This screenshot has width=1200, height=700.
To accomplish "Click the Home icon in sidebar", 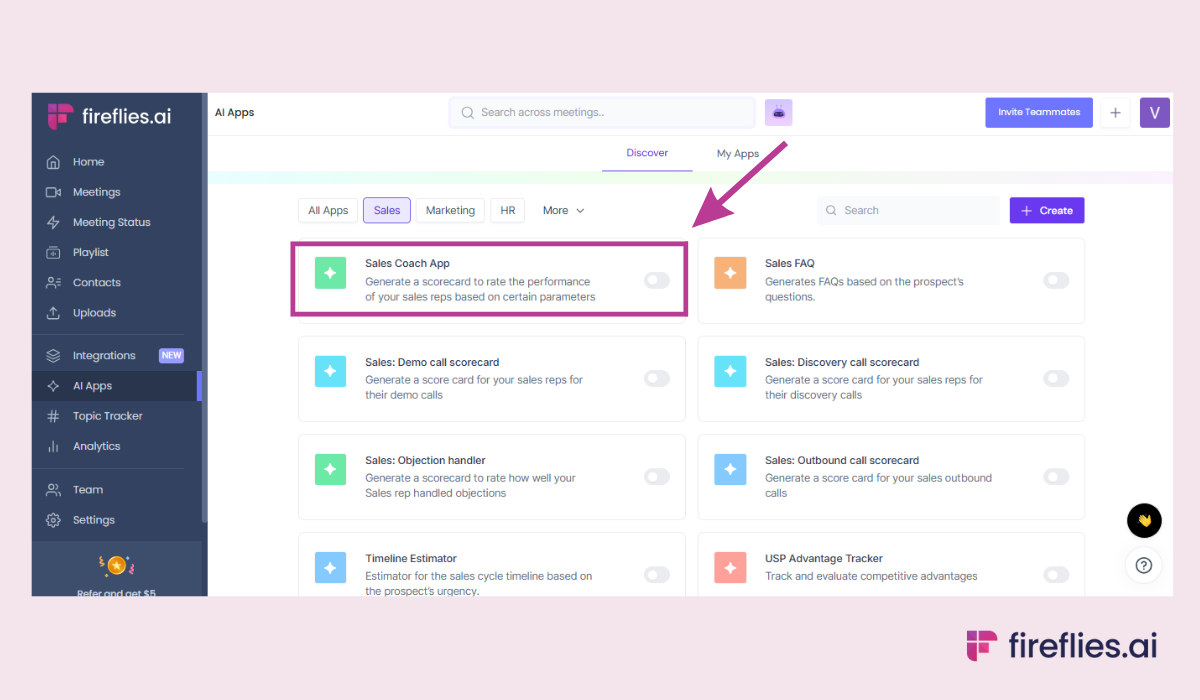I will coord(53,162).
